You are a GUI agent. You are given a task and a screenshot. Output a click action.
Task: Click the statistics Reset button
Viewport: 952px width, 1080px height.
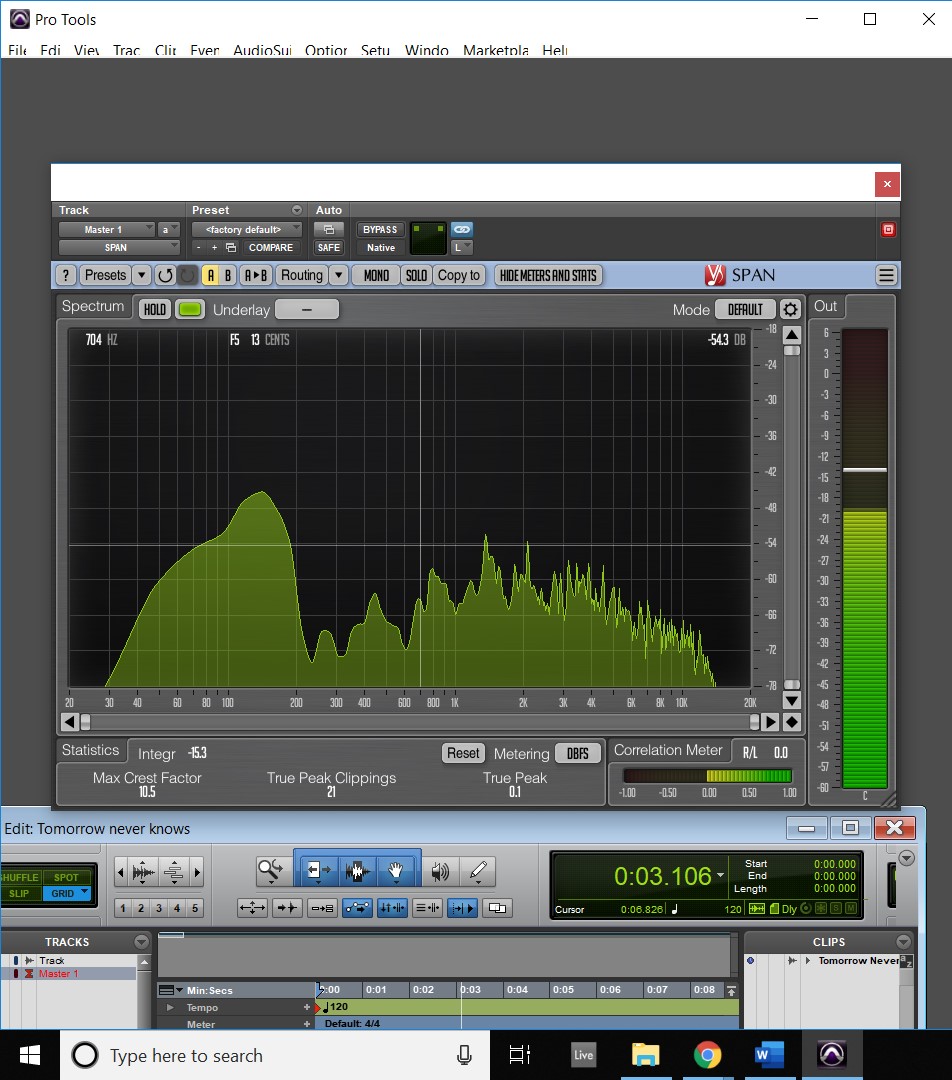(463, 753)
